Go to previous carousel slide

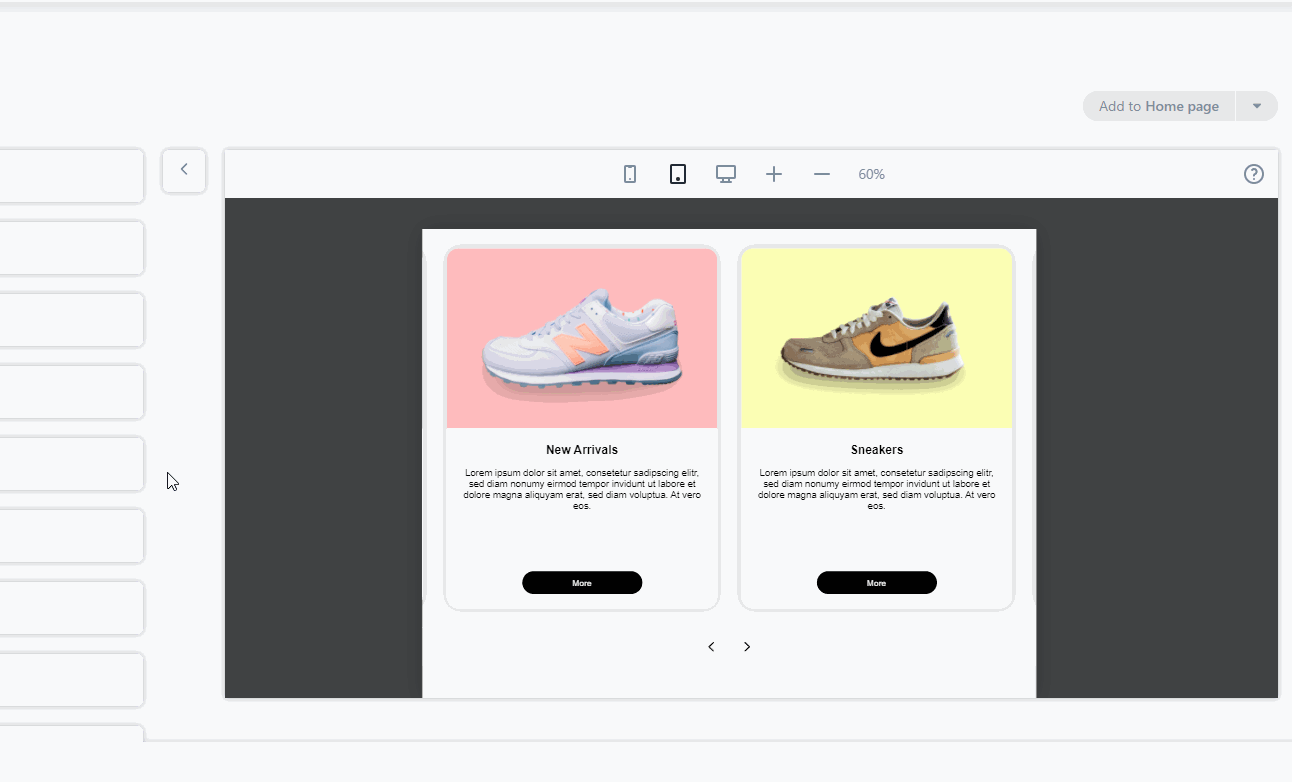click(x=711, y=647)
